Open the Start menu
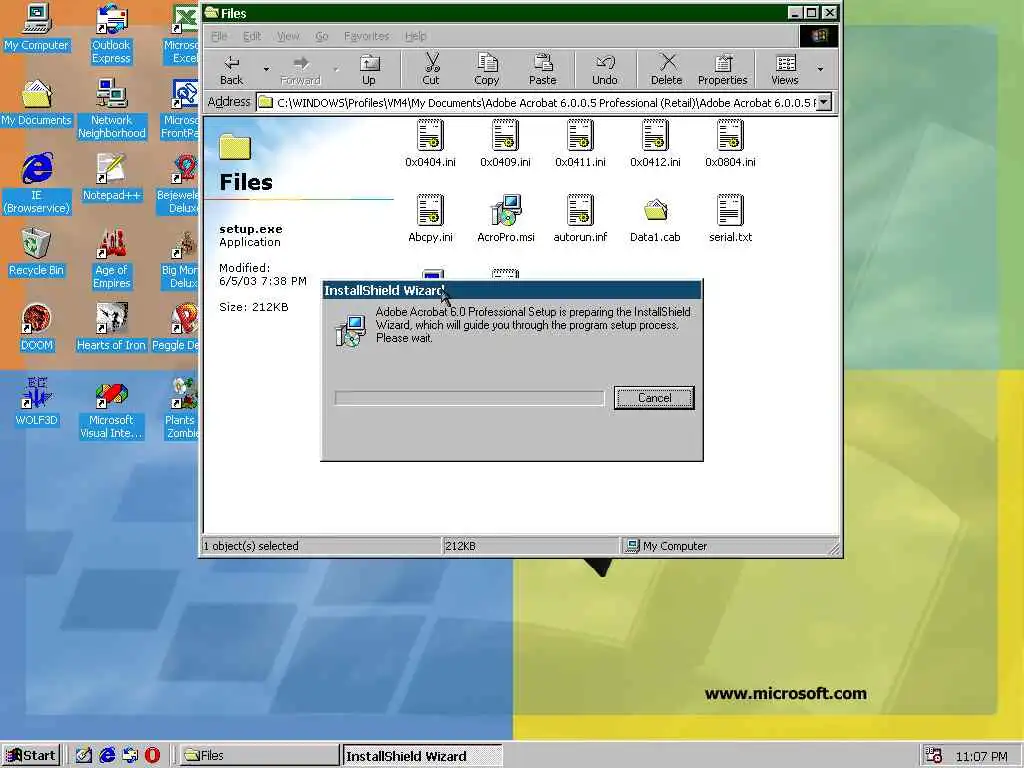1024x768 pixels. (x=31, y=756)
